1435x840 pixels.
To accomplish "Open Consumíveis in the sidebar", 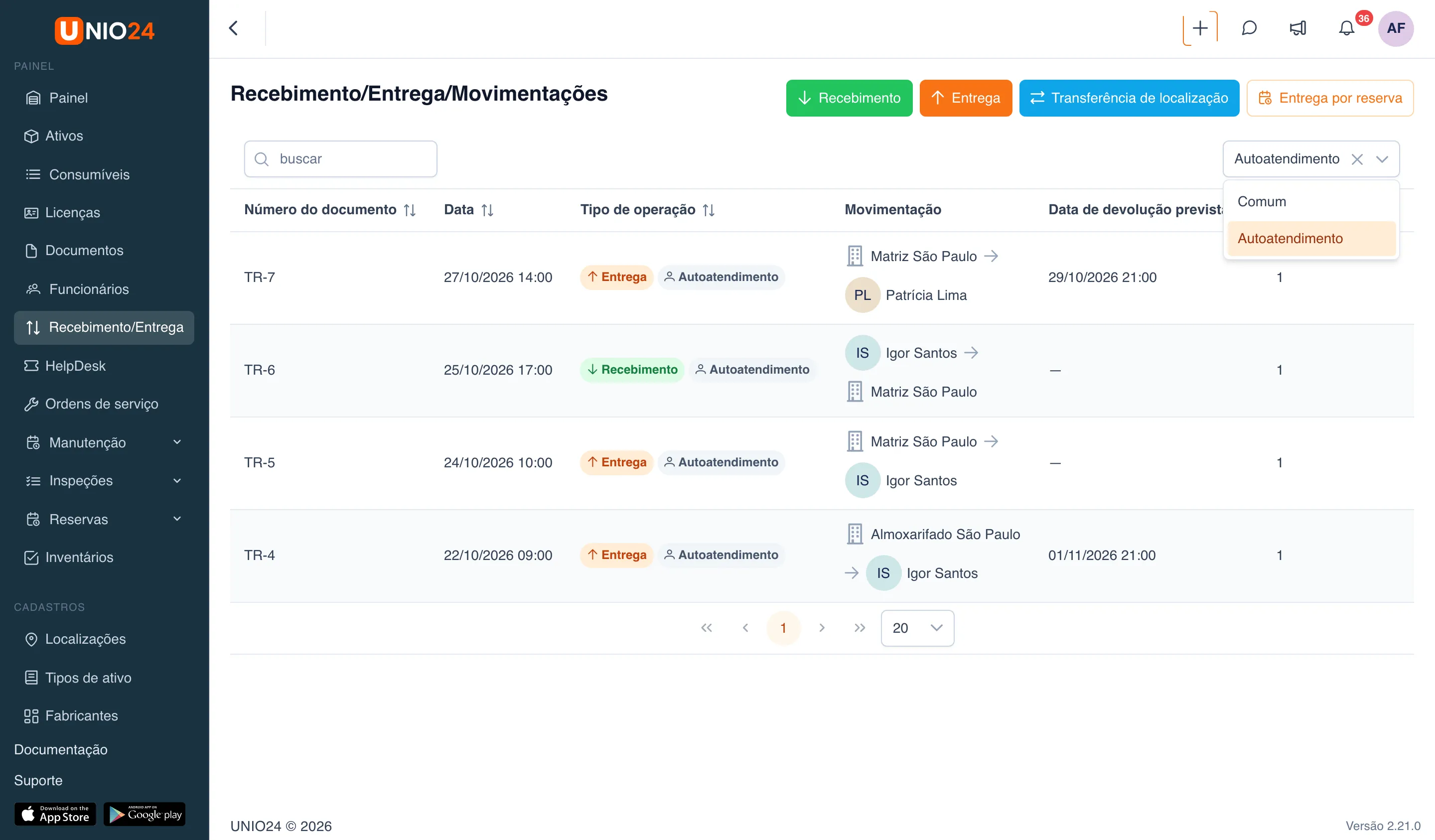I will point(104,174).
